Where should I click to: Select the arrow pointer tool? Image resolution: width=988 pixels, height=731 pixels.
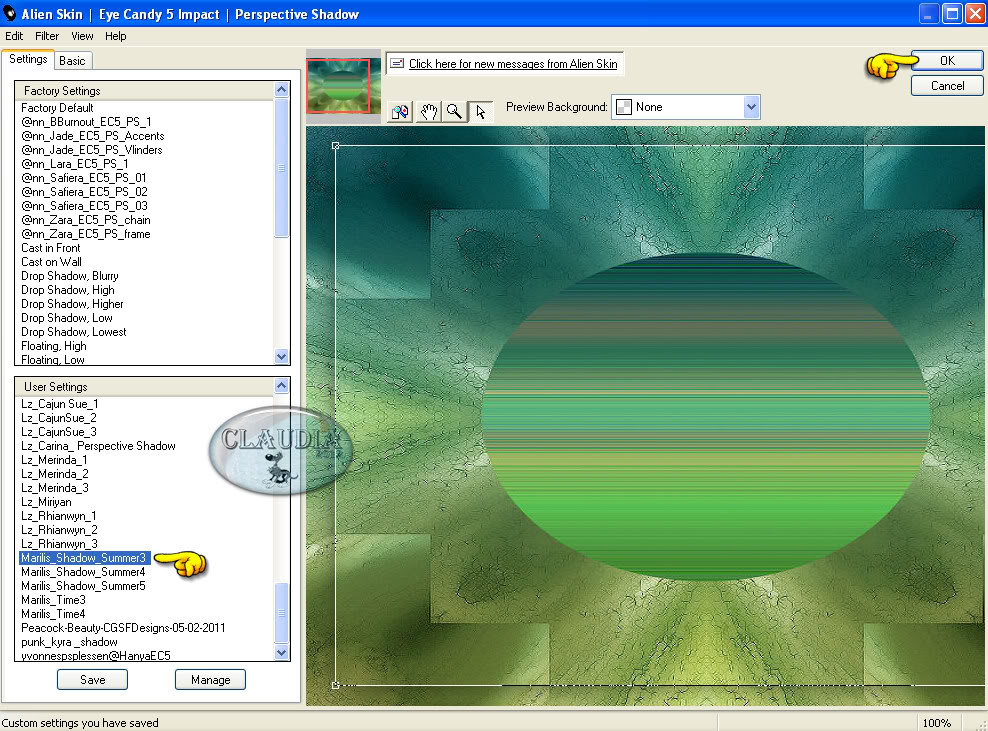(x=481, y=112)
